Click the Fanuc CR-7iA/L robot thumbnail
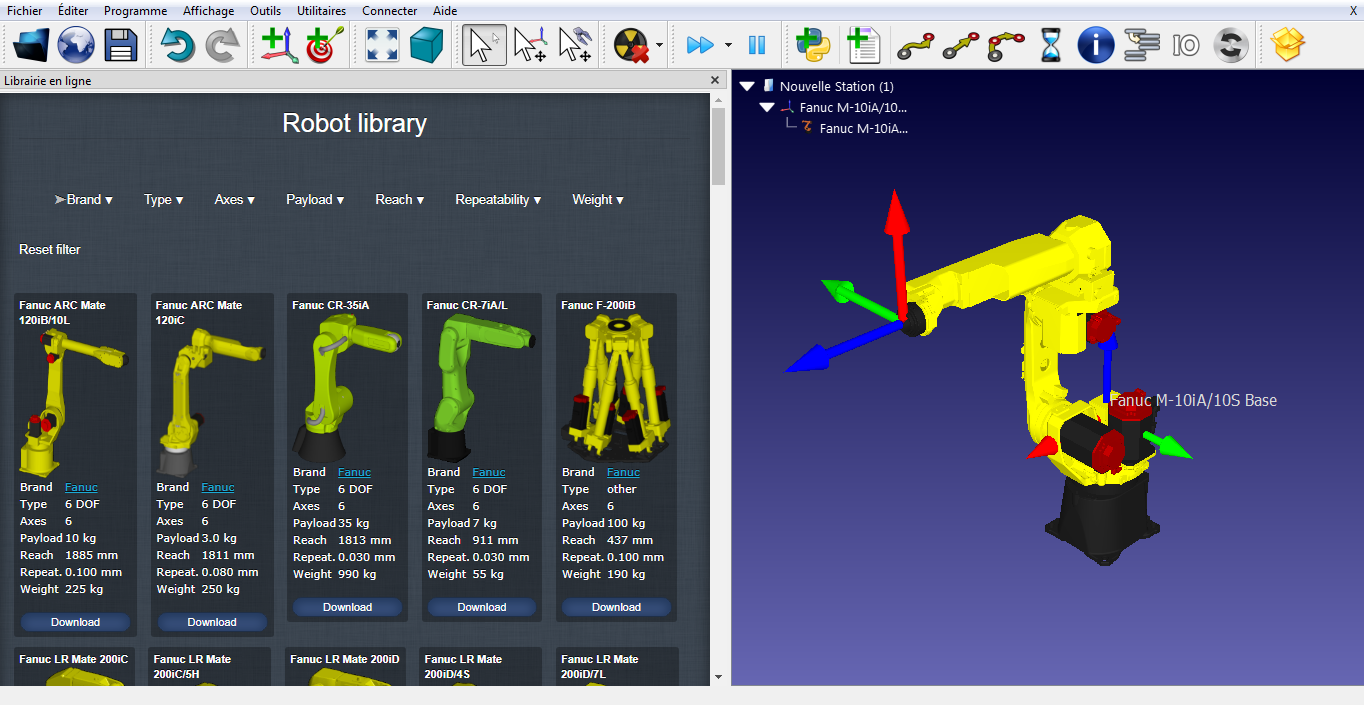Viewport: 1364px width, 705px height. click(x=482, y=387)
